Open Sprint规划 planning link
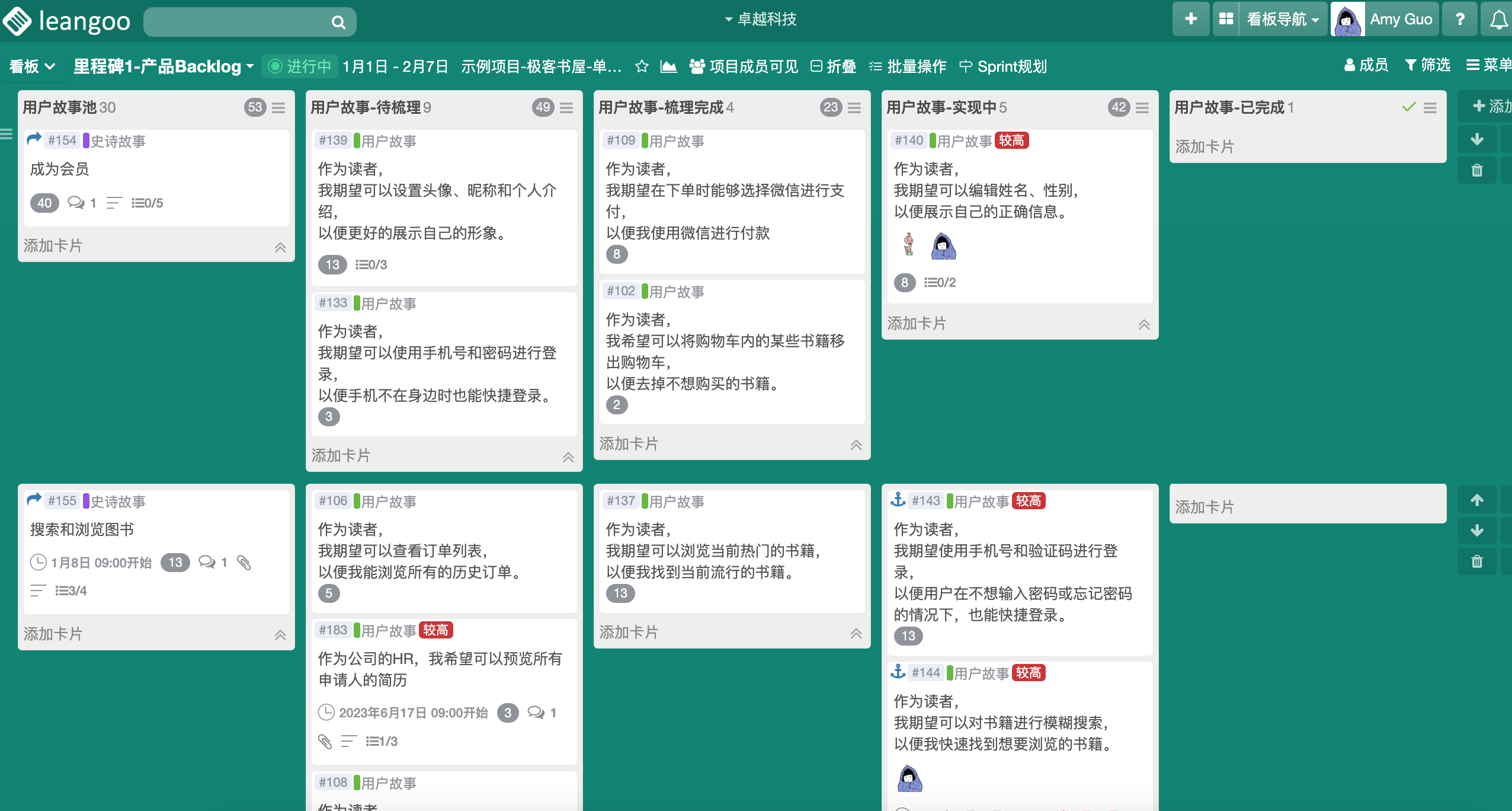Viewport: 1512px width, 811px height. (x=1003, y=66)
